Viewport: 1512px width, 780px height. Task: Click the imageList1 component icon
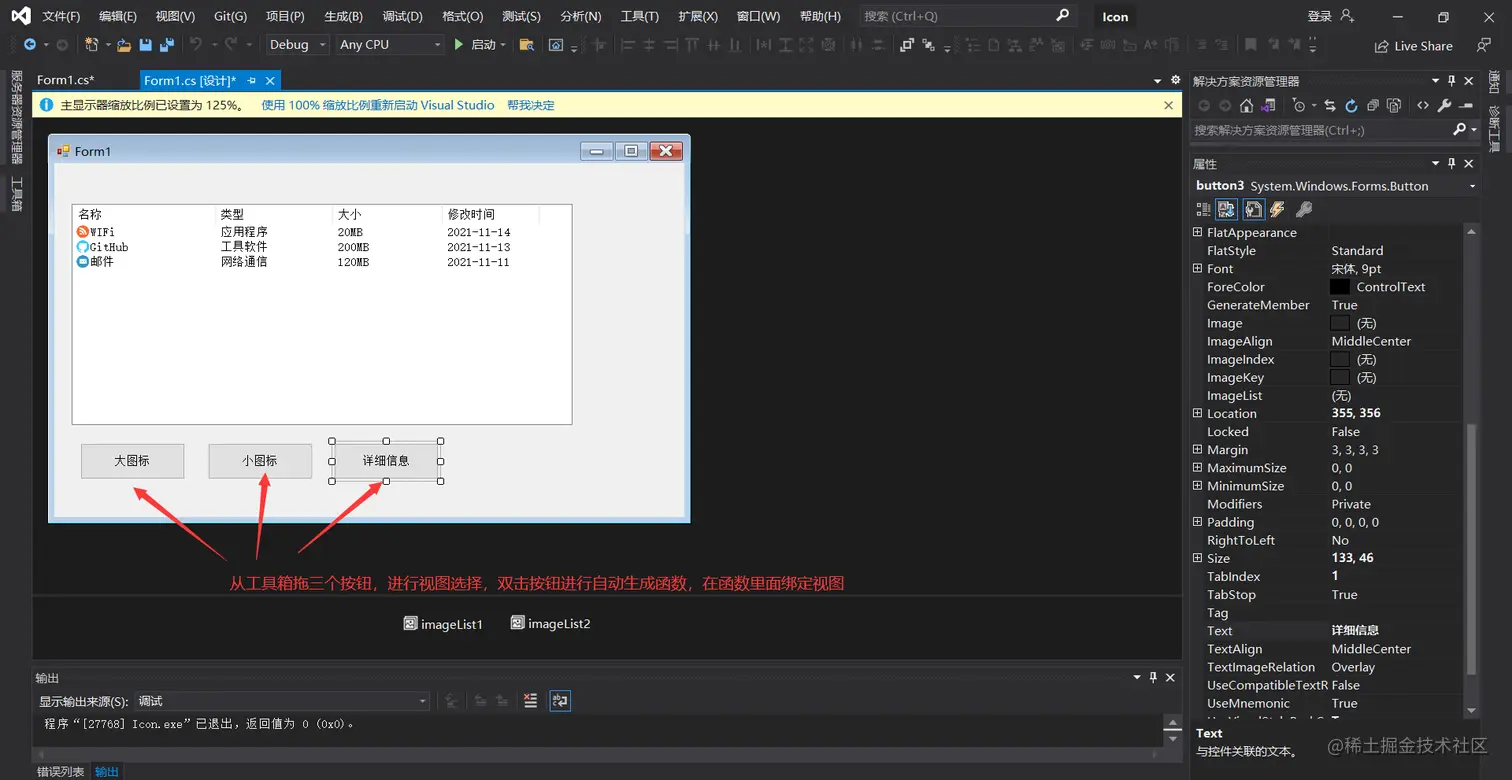coord(410,623)
